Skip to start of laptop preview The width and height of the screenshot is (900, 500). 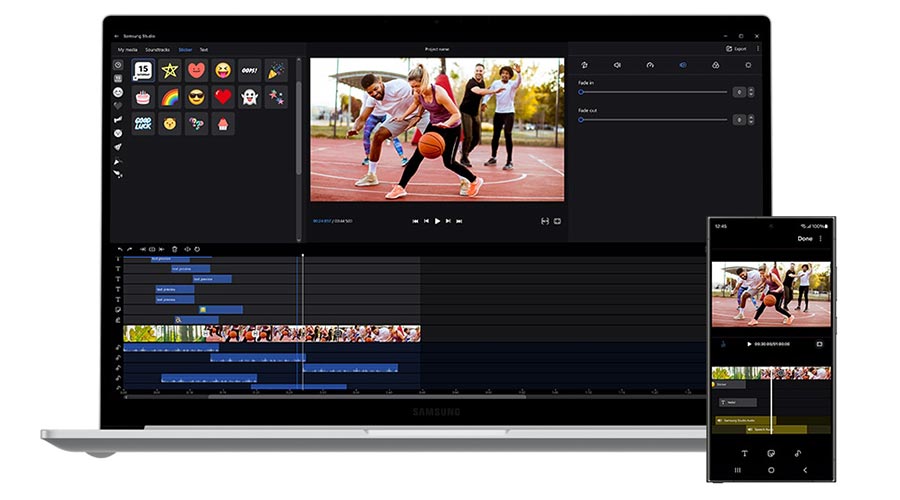[x=415, y=221]
